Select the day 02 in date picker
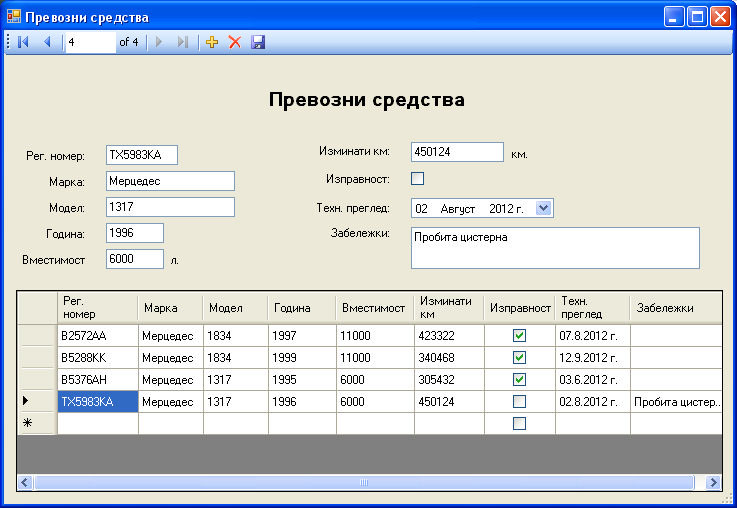 point(421,209)
